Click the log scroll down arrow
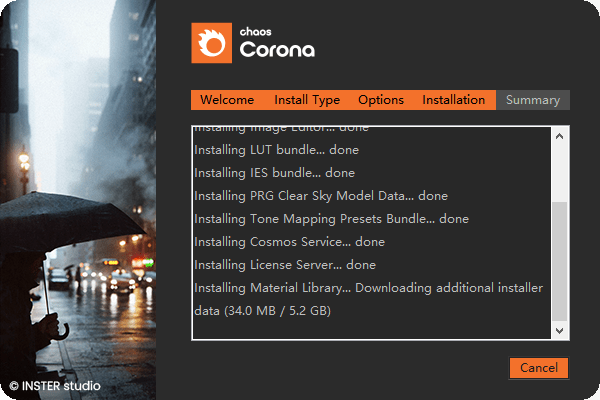 (559, 330)
